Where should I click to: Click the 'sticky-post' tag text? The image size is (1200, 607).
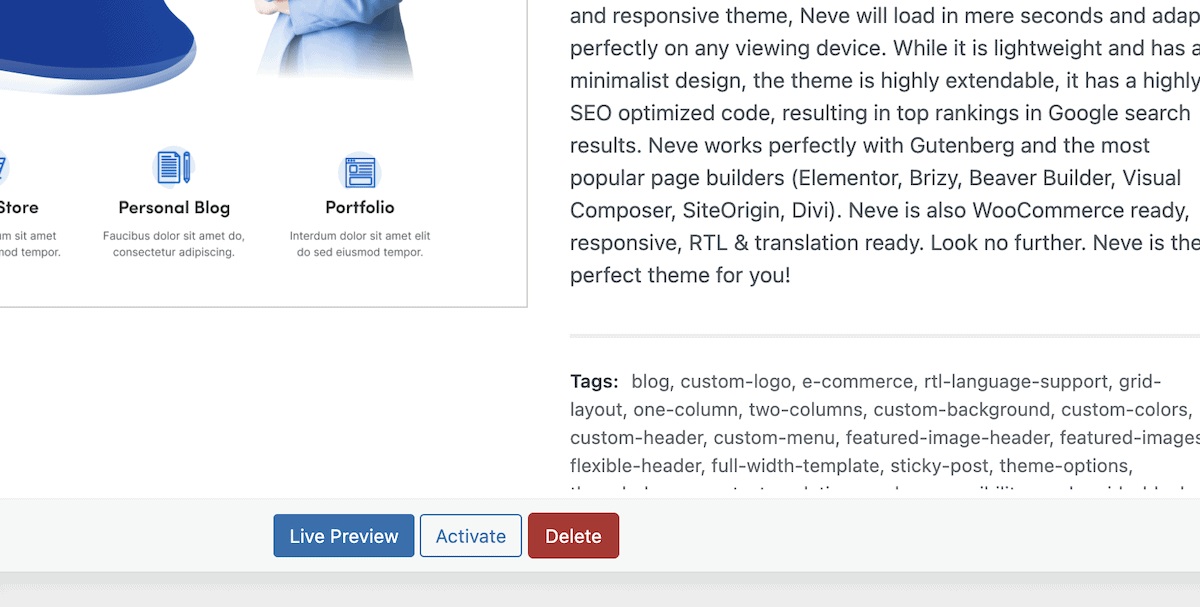tap(939, 465)
